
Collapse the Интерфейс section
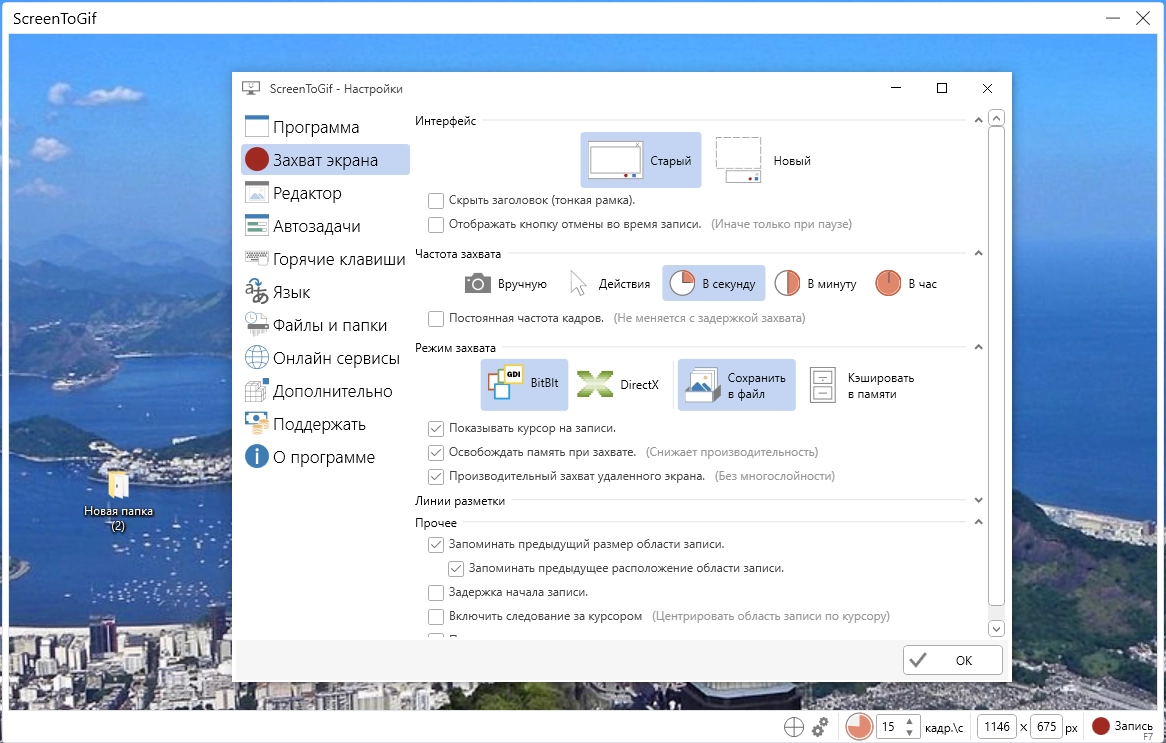[x=979, y=120]
